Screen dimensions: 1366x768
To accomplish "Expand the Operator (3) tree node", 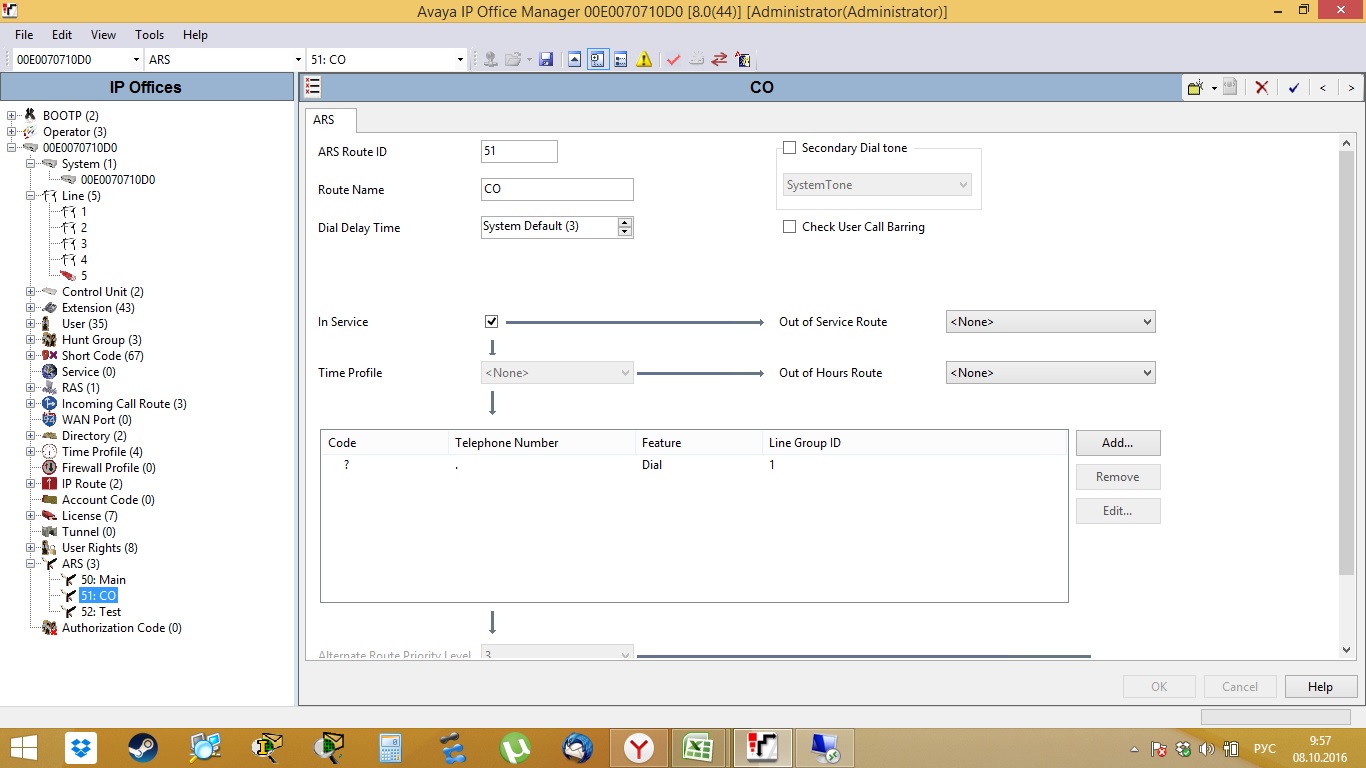I will pos(12,132).
